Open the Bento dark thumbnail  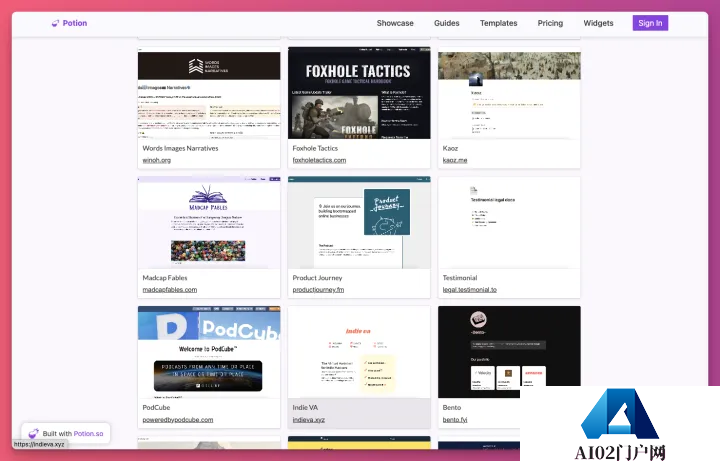509,352
